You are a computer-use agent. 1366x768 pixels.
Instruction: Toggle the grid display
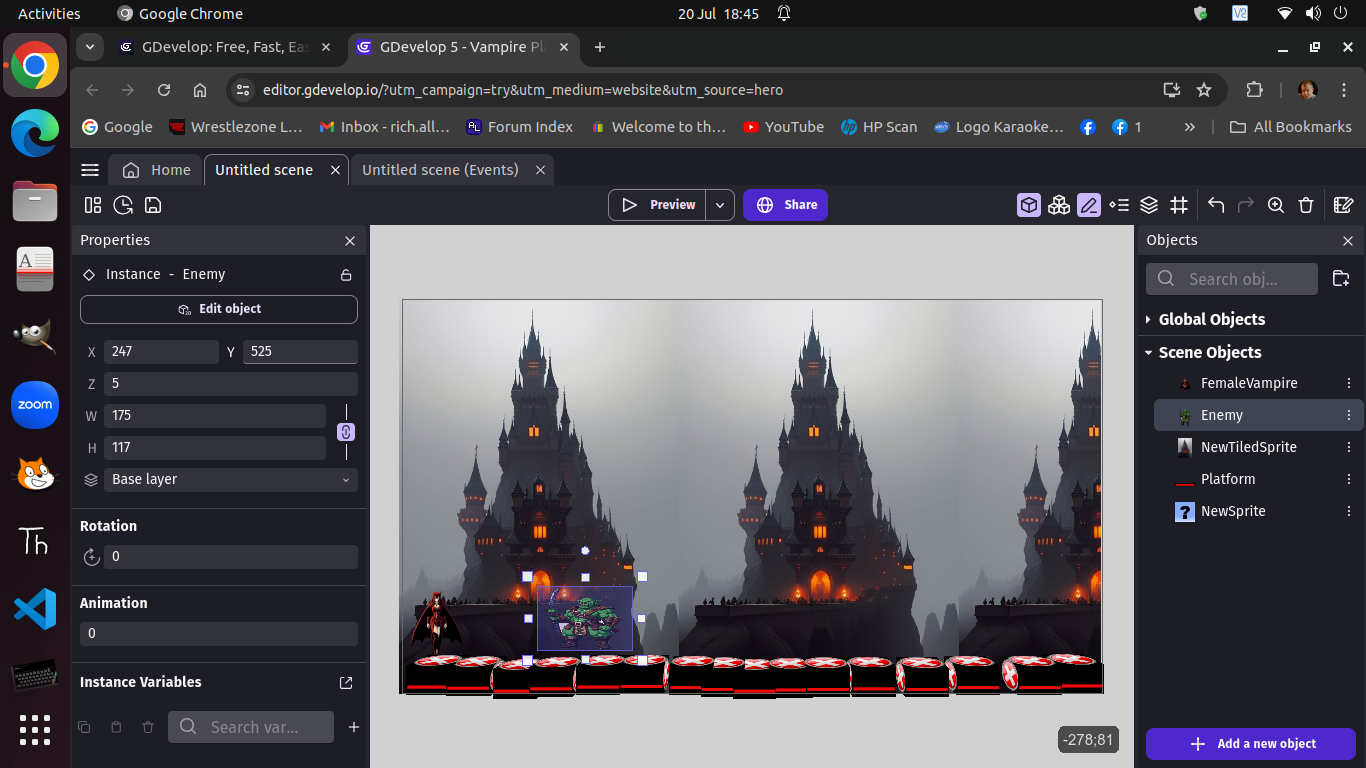tap(1179, 205)
